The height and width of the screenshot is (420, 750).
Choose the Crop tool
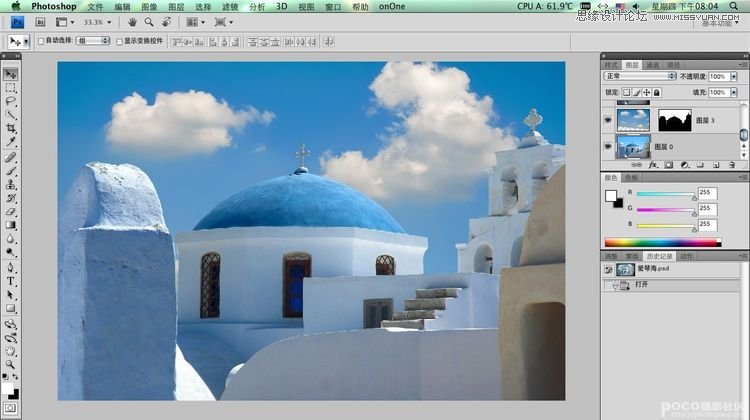coord(10,129)
